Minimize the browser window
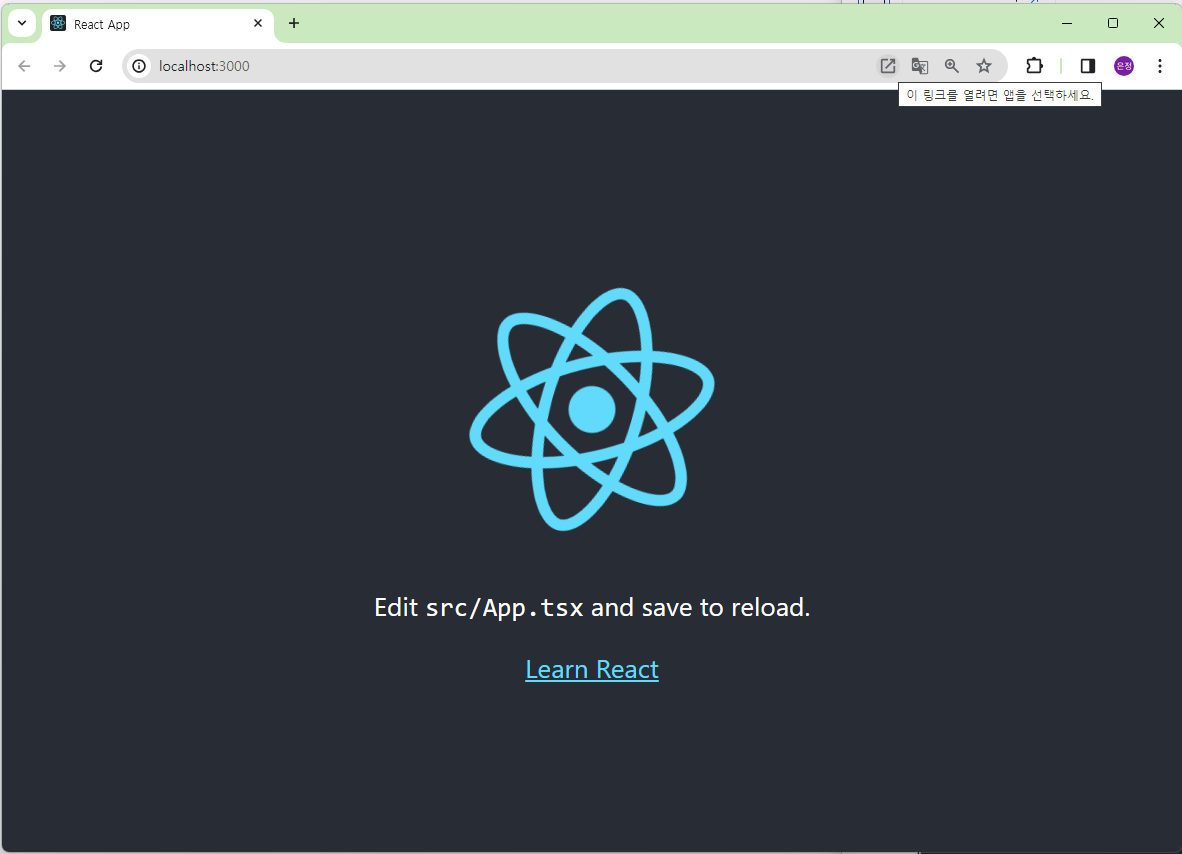The height and width of the screenshot is (854, 1182). coord(1067,23)
